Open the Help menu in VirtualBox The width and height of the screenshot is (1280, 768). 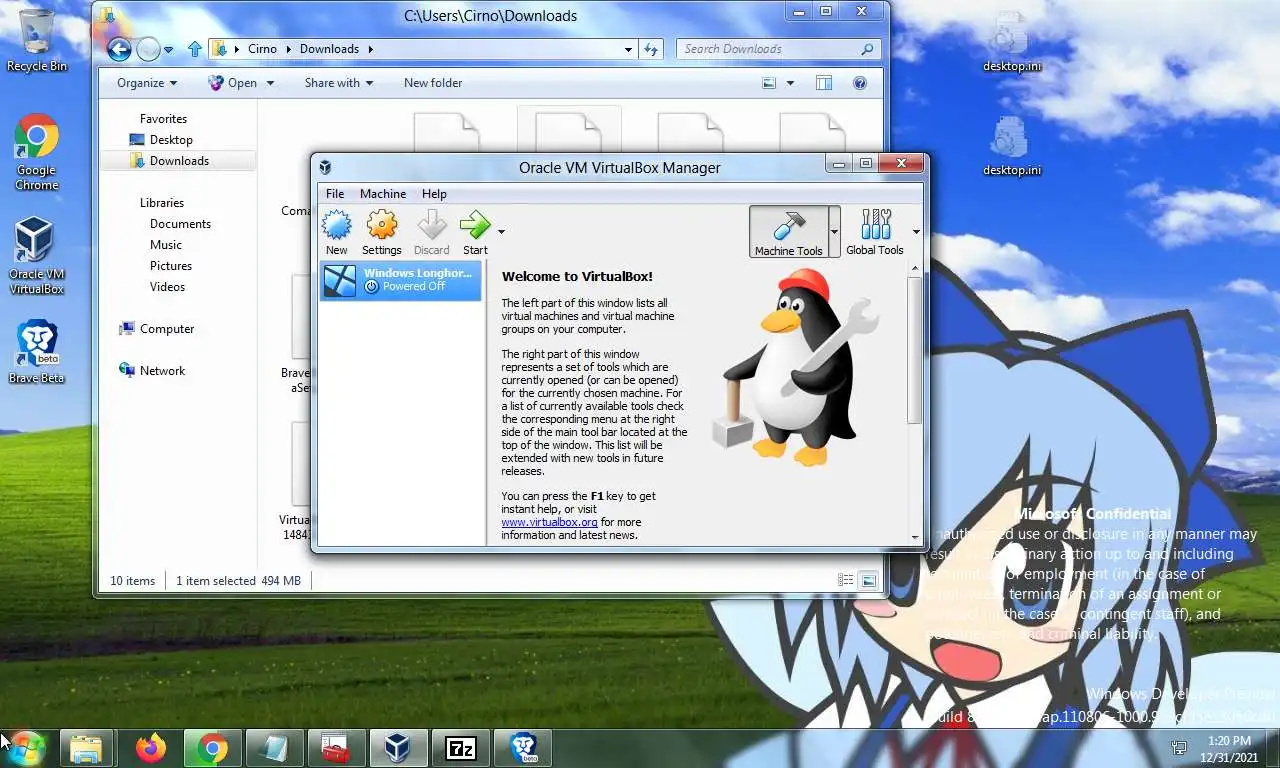434,194
